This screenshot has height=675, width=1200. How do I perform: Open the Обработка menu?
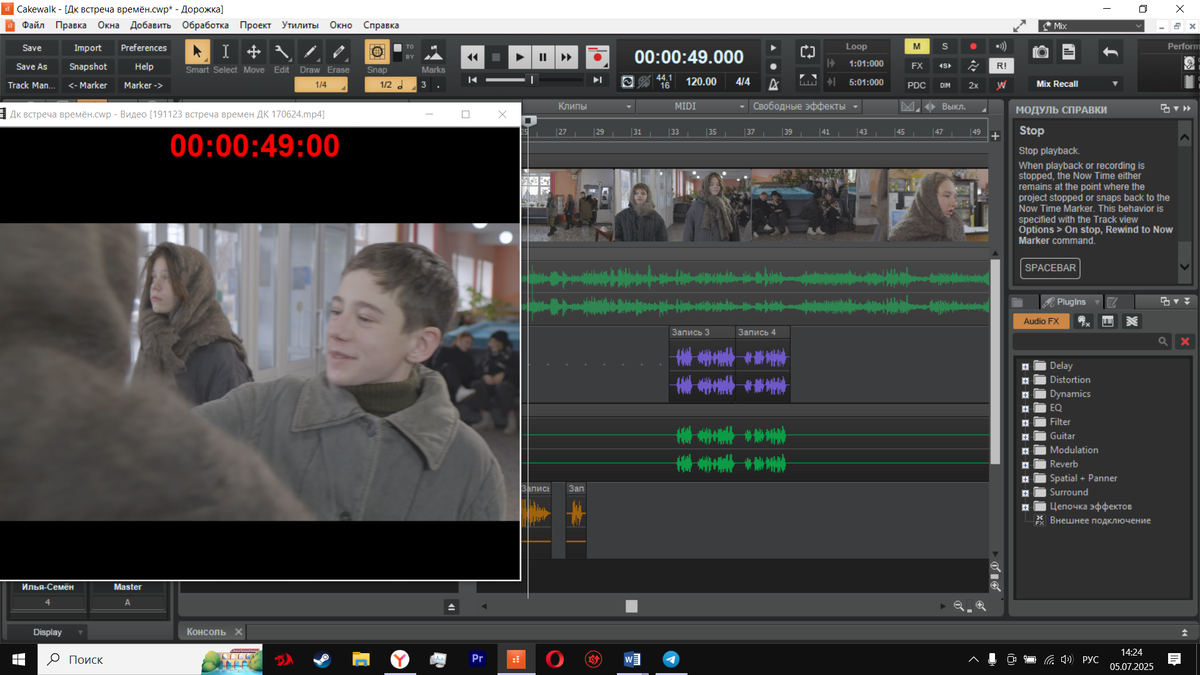205,25
